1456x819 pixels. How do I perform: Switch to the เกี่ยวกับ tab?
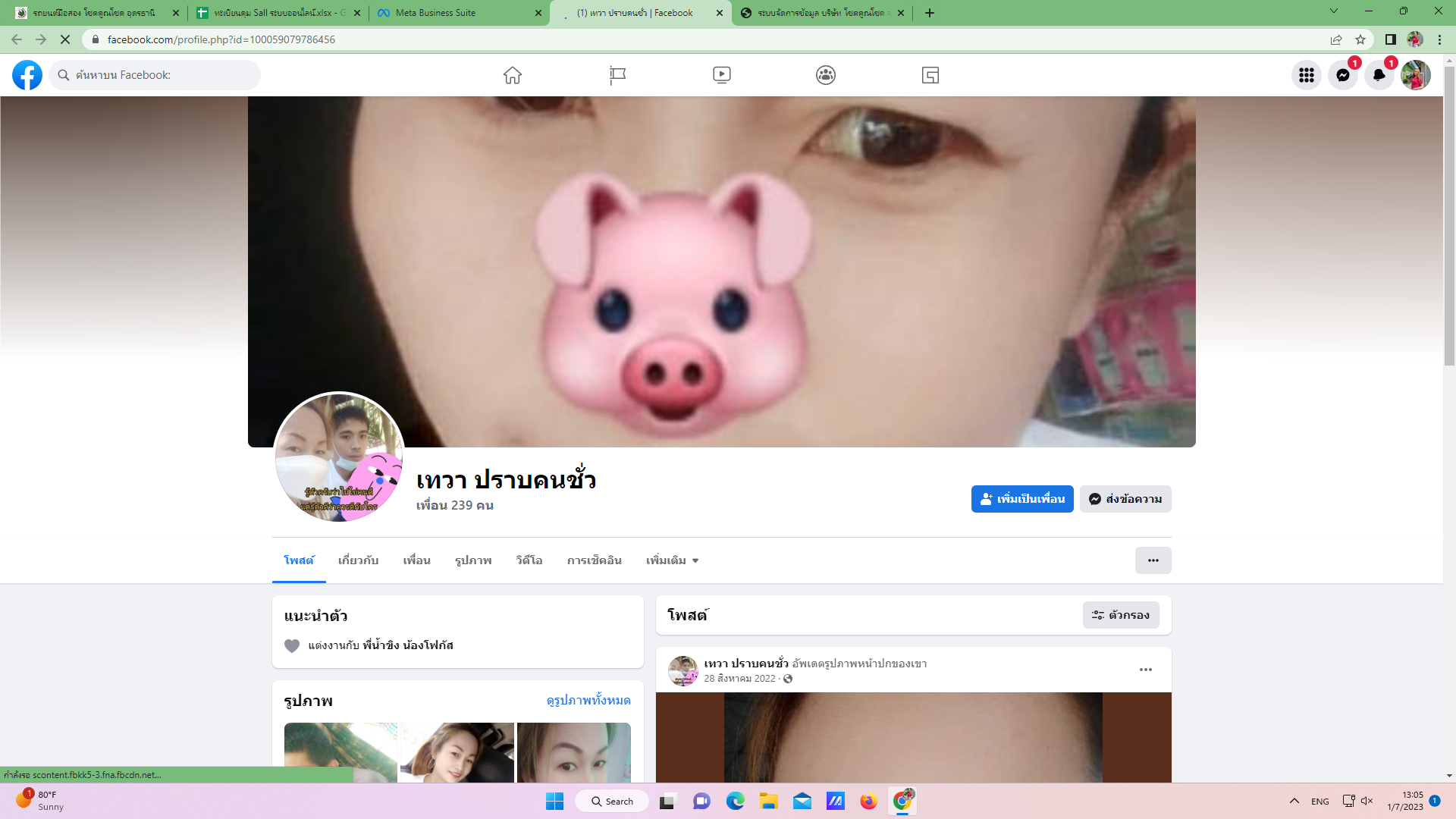(358, 560)
